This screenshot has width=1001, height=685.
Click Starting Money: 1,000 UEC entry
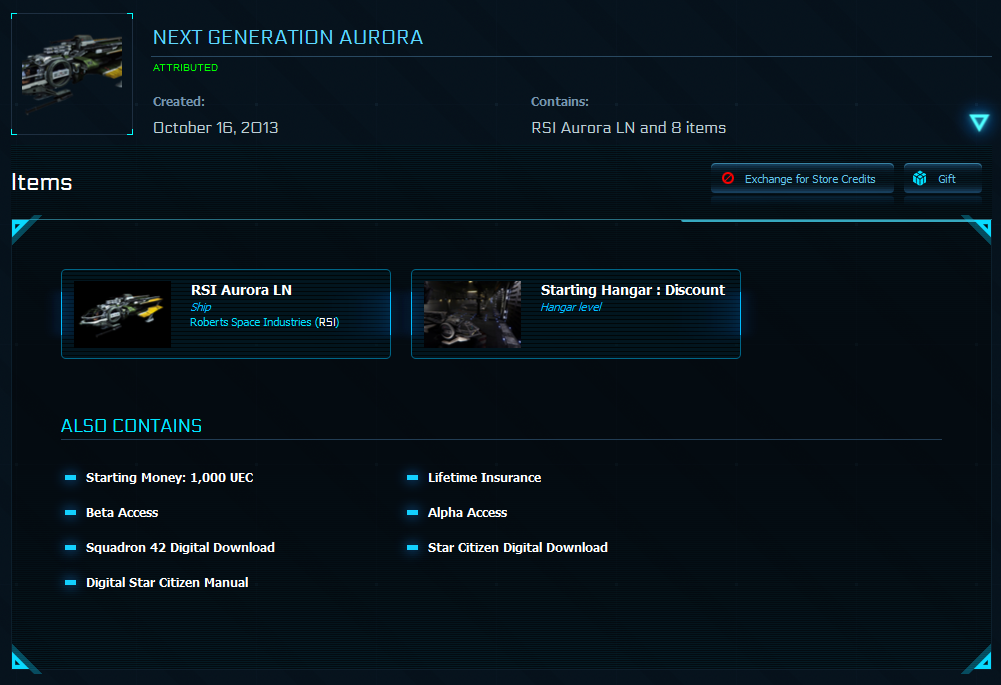click(170, 478)
